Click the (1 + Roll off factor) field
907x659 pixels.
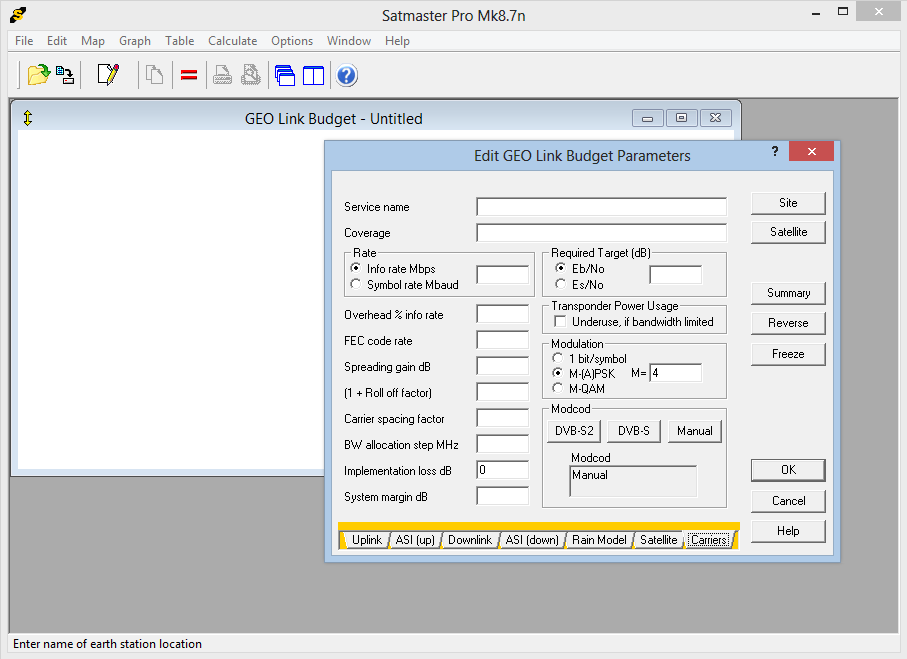tap(503, 392)
